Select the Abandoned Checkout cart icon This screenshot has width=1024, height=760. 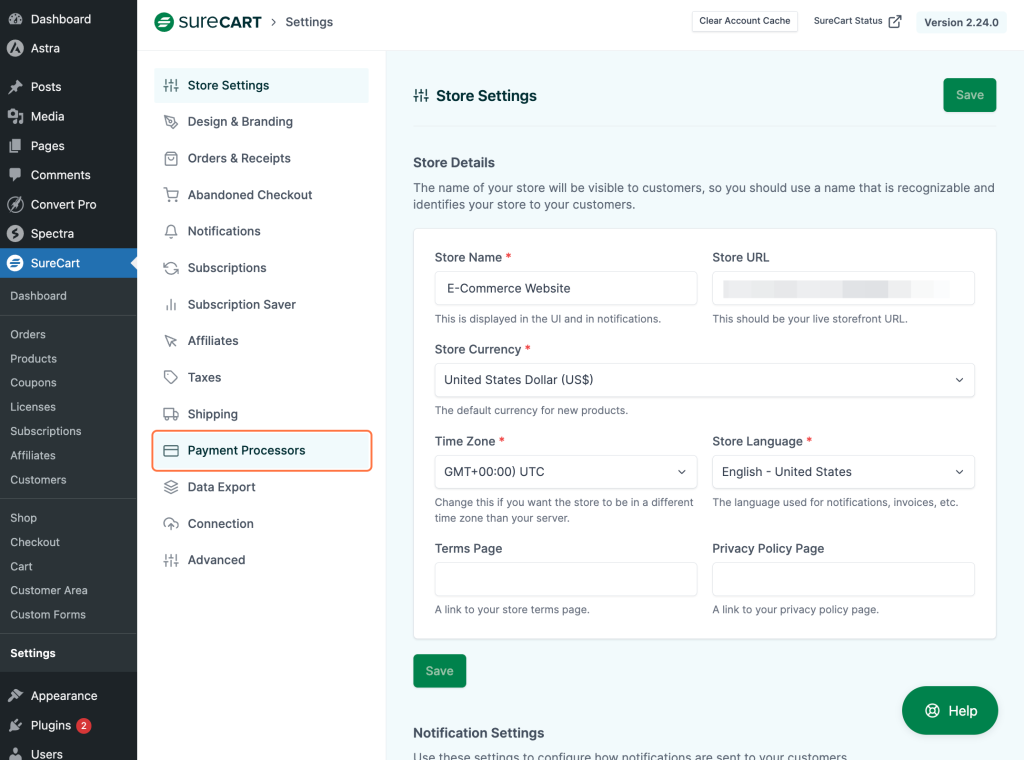tap(171, 194)
